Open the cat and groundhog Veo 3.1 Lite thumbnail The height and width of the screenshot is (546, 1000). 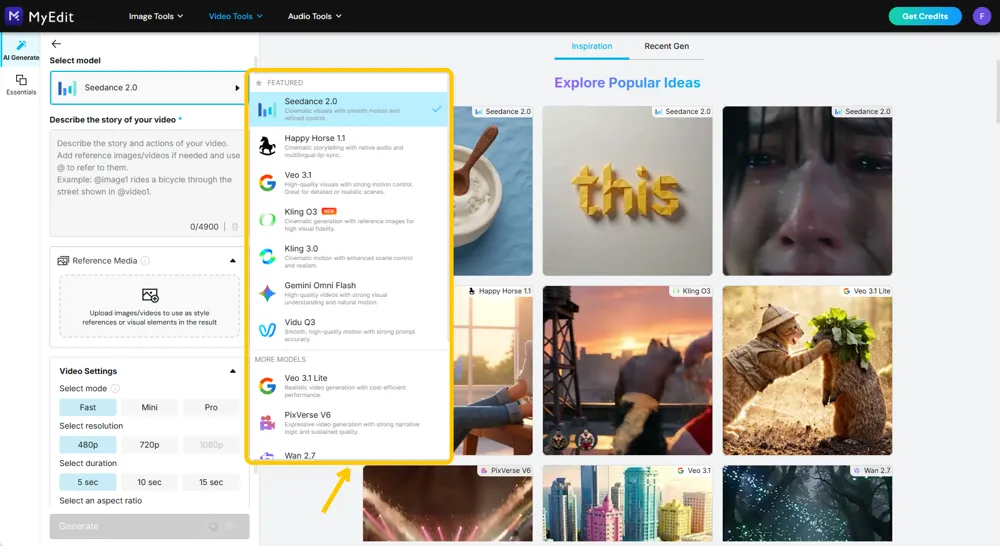pyautogui.click(x=807, y=371)
